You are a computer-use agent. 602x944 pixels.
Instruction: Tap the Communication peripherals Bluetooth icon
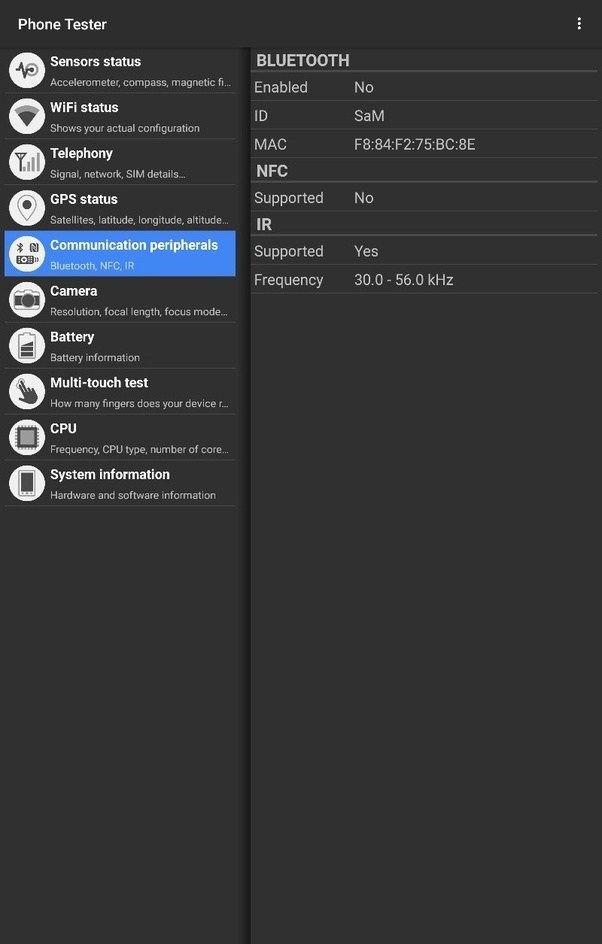[27, 254]
